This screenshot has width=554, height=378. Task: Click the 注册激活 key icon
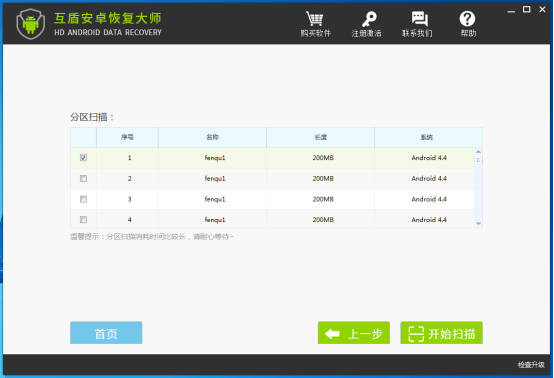pyautogui.click(x=369, y=19)
